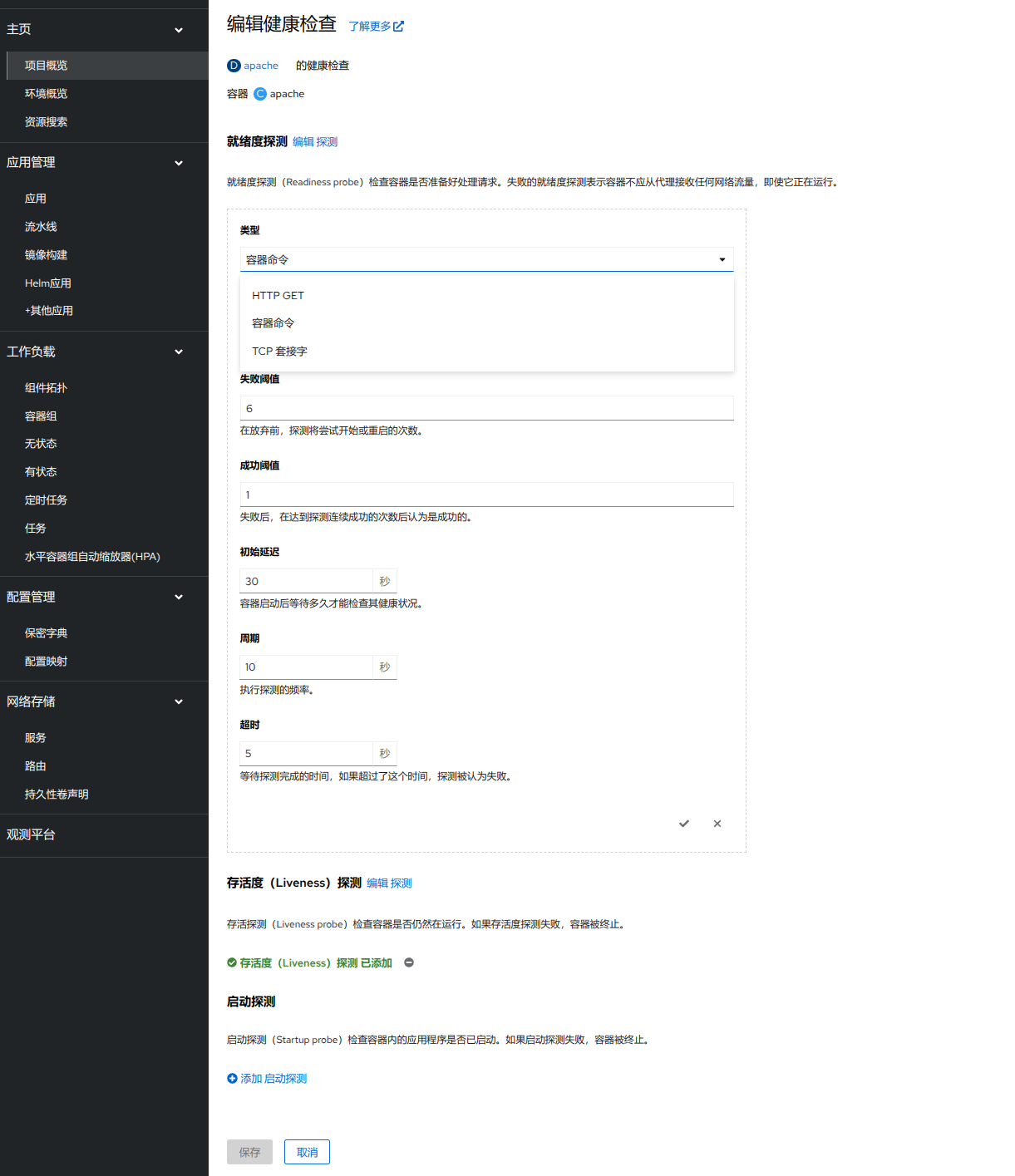Collapse the 网络存储 sidebar section
Viewport: 1015px width, 1176px height.
[178, 702]
